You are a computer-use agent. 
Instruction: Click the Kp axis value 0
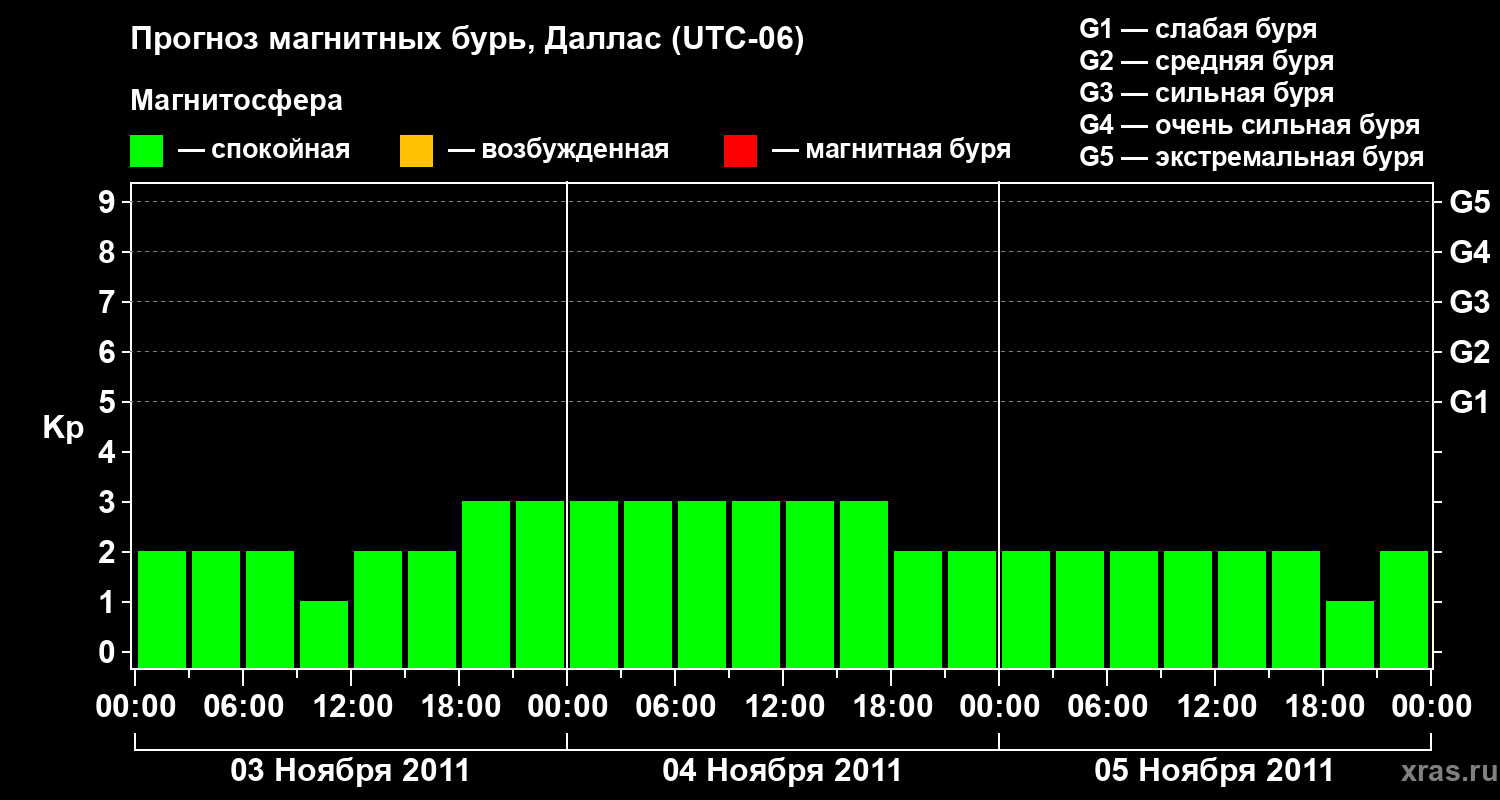109,652
